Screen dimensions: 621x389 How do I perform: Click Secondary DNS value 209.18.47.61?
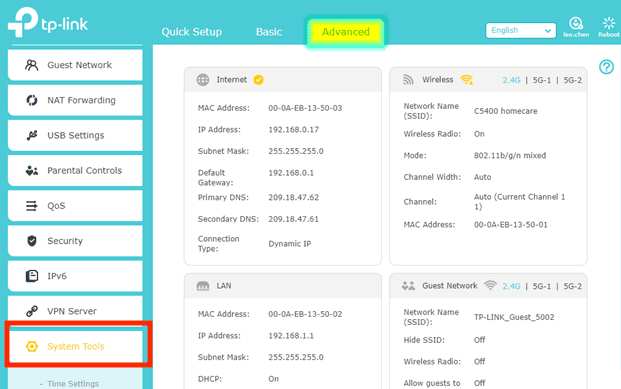coord(293,219)
